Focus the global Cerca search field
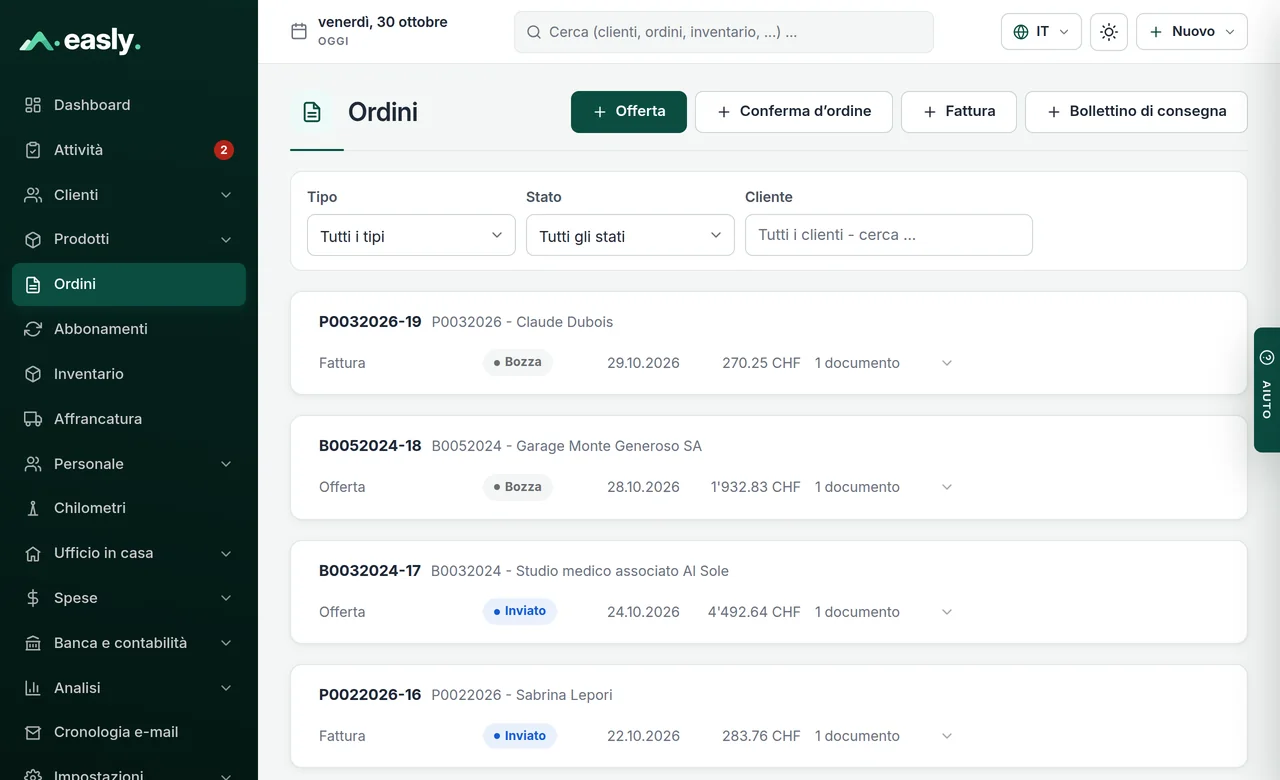The height and width of the screenshot is (780, 1280). point(724,32)
